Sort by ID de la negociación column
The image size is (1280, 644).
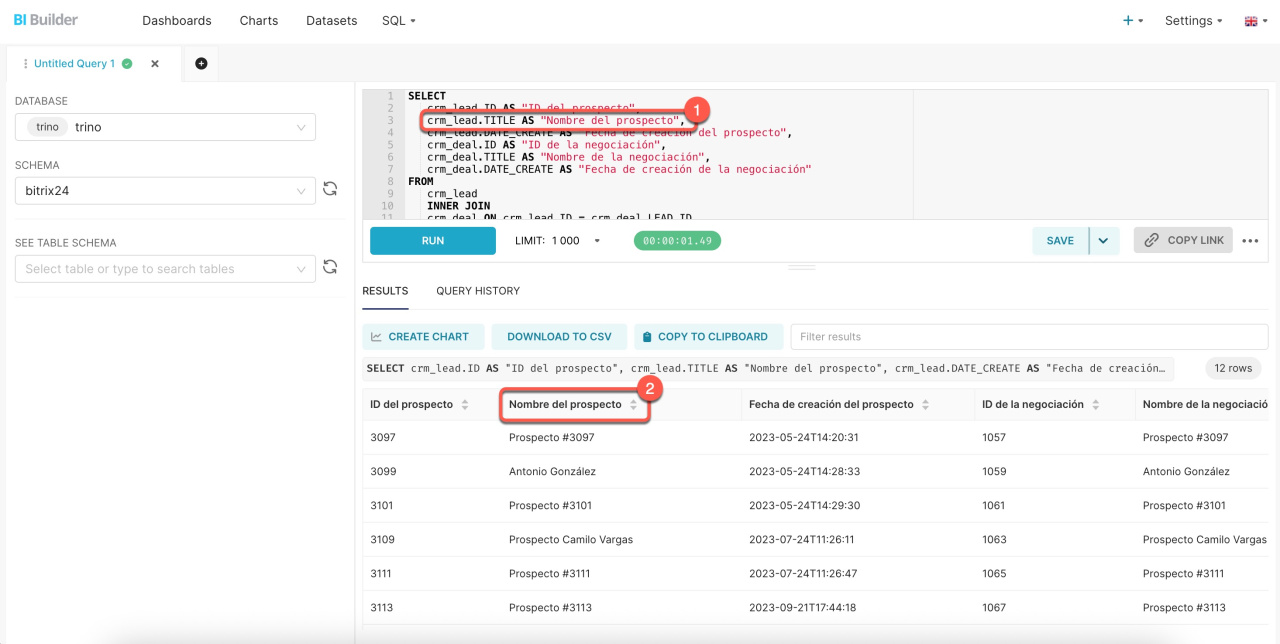click(1096, 405)
